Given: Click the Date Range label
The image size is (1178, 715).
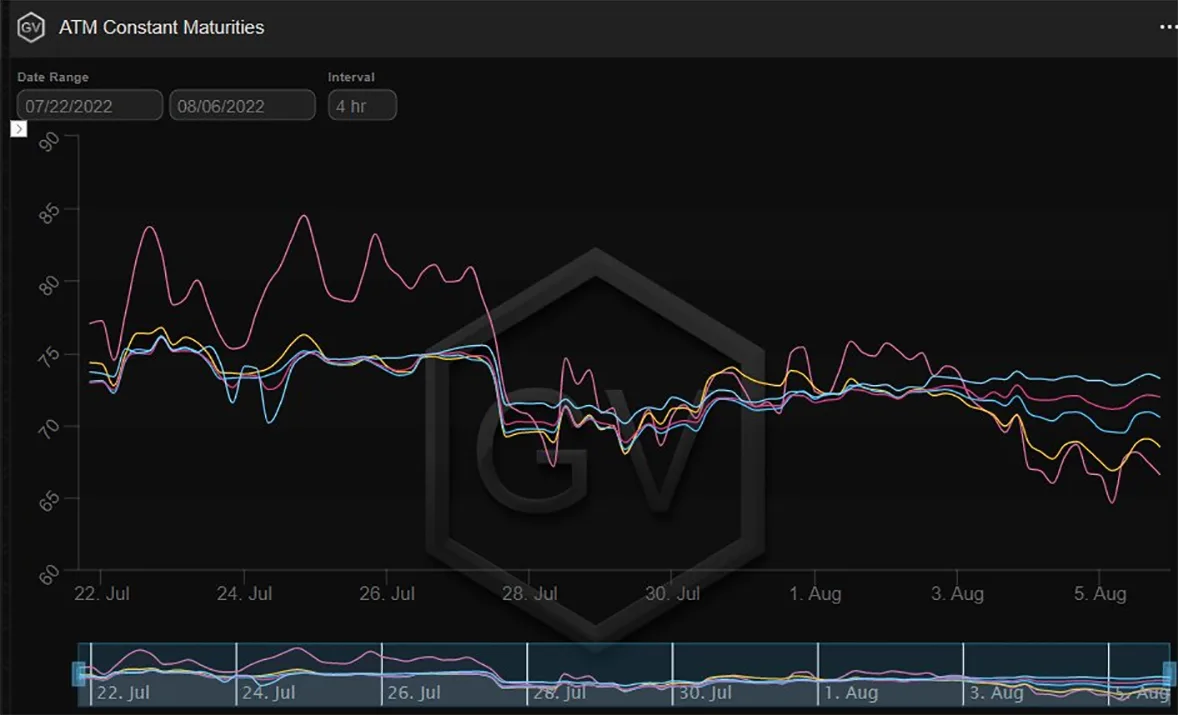Looking at the screenshot, I should [x=53, y=77].
